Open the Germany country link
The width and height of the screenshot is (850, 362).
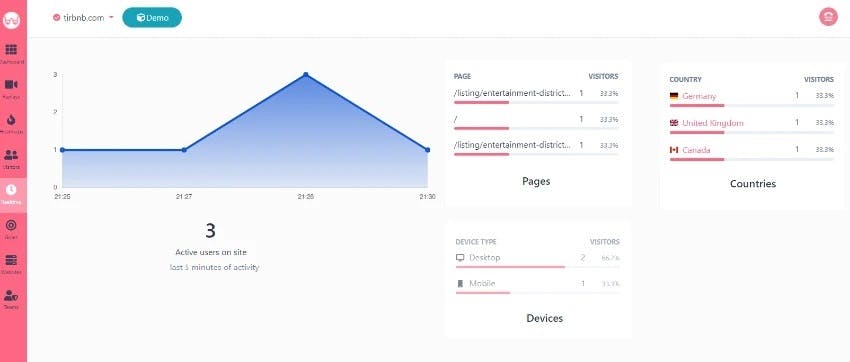click(x=699, y=96)
